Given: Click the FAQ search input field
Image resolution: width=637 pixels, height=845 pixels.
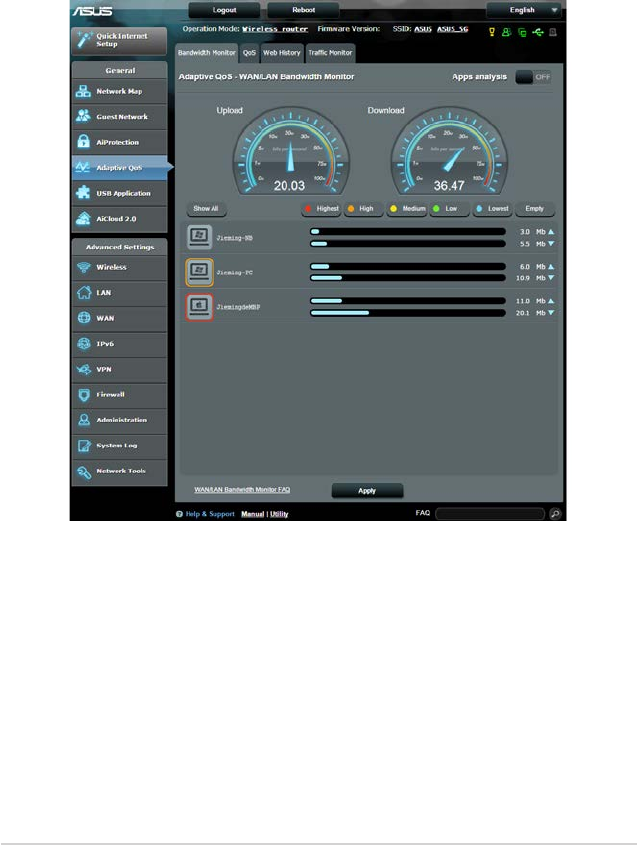Looking at the screenshot, I should click(490, 514).
